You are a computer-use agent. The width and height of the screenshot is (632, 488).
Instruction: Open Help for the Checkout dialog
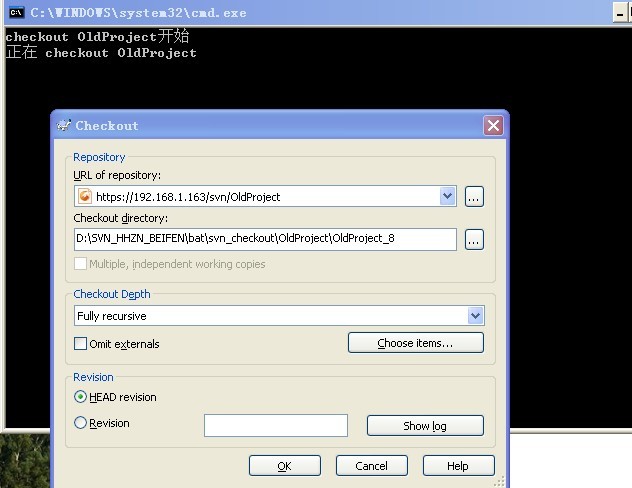458,466
